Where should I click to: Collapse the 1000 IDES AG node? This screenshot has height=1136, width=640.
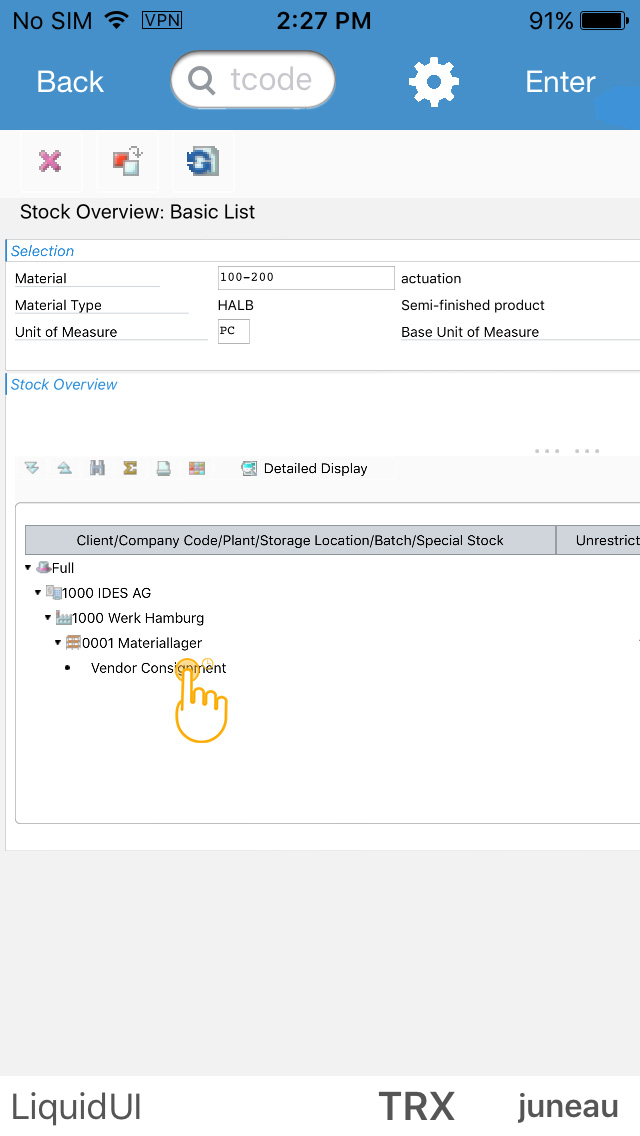[x=38, y=592]
